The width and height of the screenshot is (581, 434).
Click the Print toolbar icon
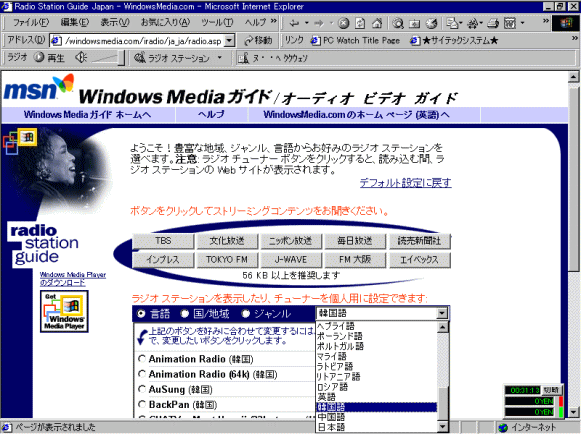[x=493, y=23]
